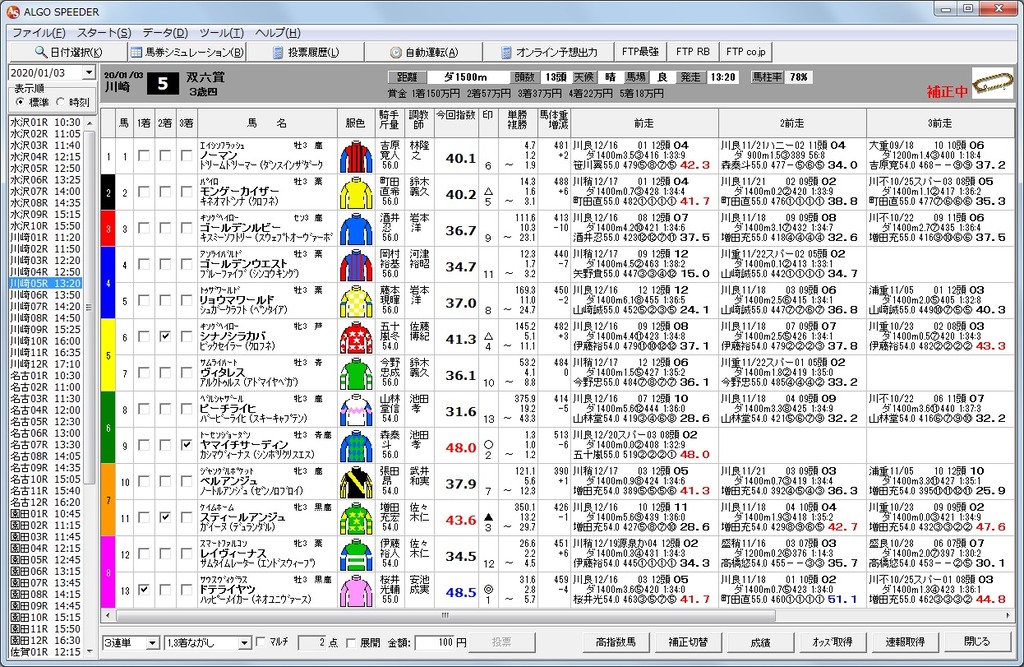Image resolution: width=1024 pixels, height=667 pixels.
Task: Select race 川崎06R 13:50 in list
Action: [x=46, y=295]
